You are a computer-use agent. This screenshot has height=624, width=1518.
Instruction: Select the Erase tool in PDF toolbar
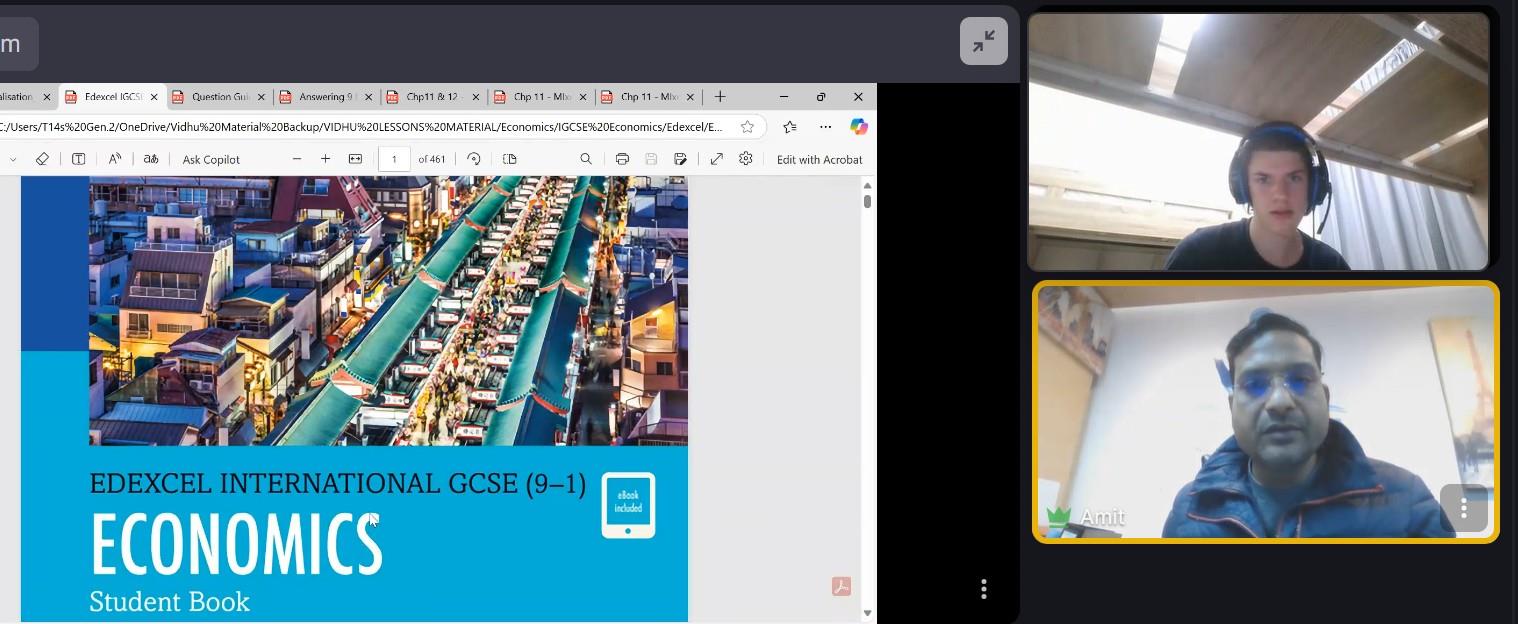click(42, 159)
